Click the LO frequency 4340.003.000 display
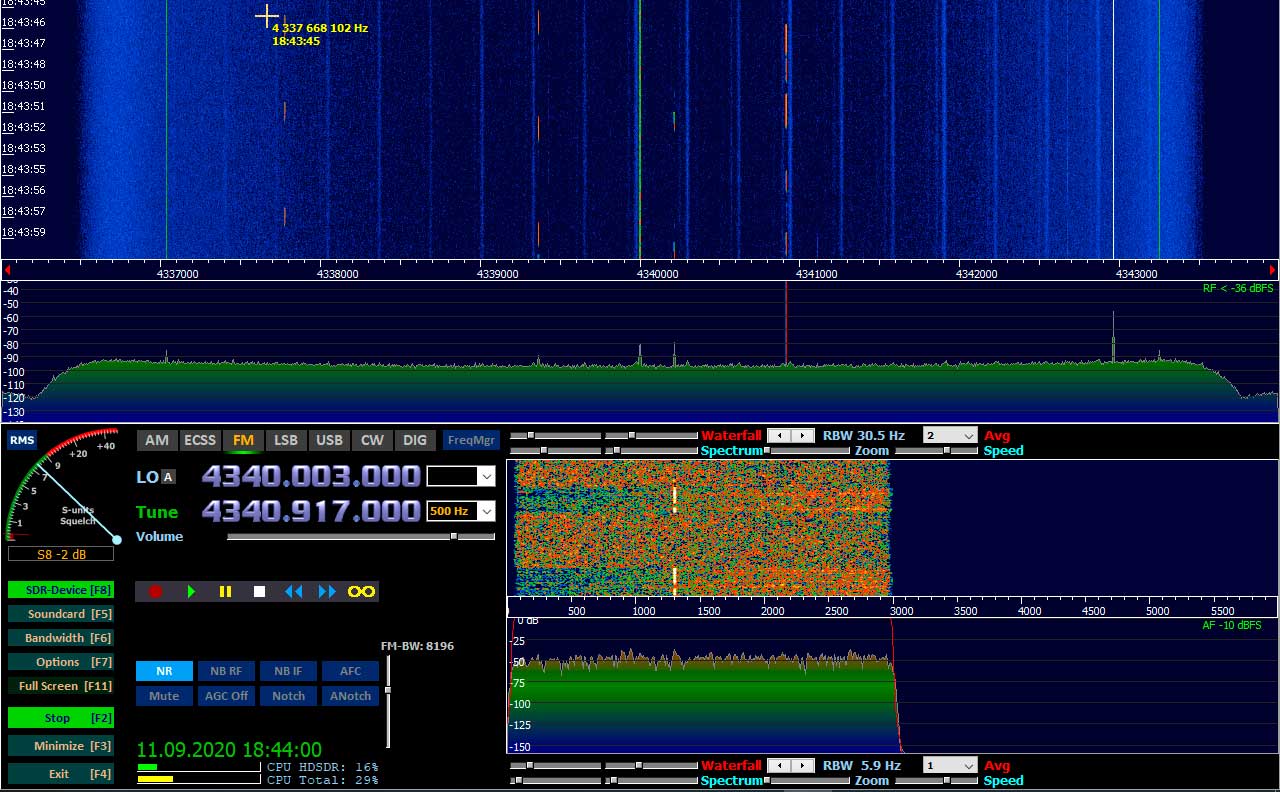 click(311, 476)
